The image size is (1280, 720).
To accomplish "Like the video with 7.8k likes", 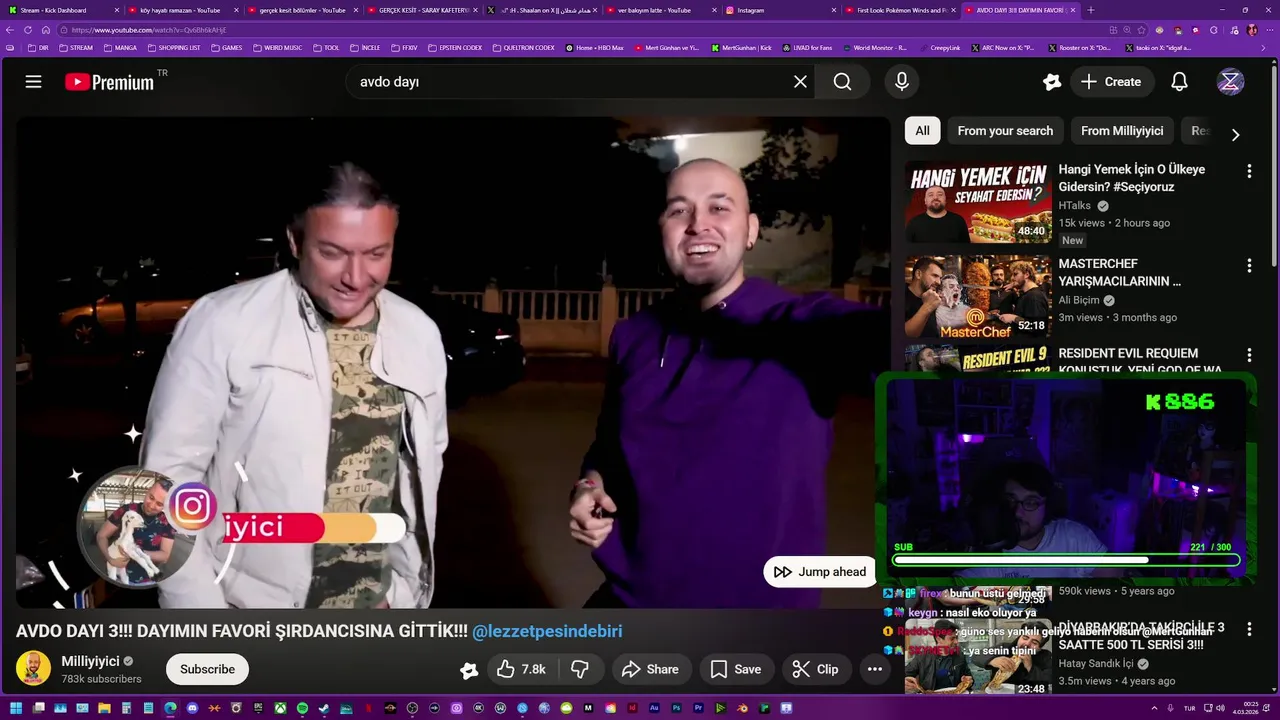I will point(522,669).
